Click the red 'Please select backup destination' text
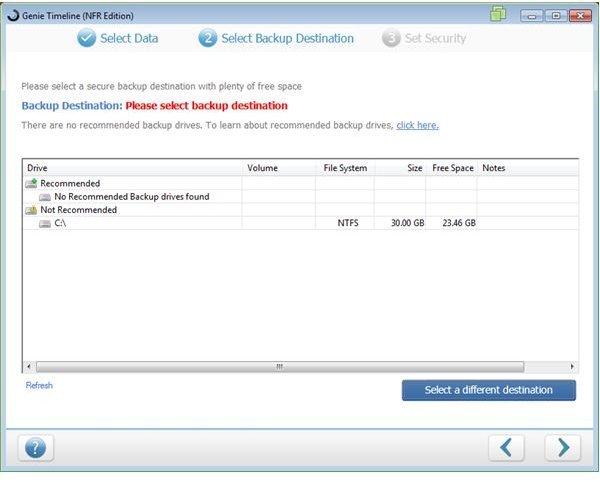Image resolution: width=600 pixels, height=482 pixels. click(207, 106)
